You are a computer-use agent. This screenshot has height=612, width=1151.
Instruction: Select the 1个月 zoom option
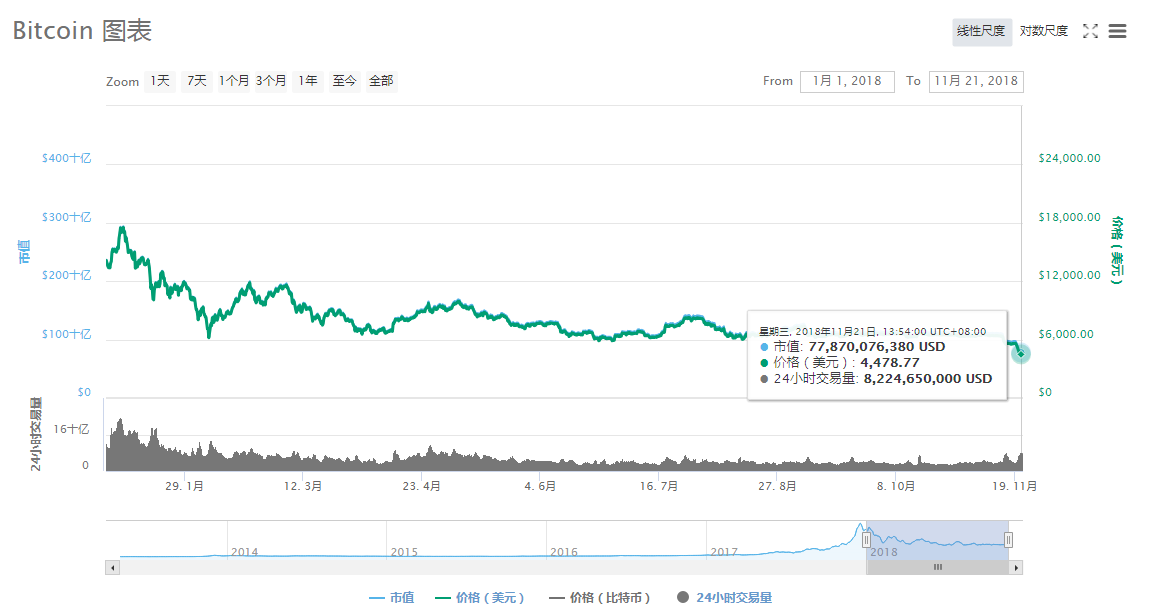coord(234,81)
